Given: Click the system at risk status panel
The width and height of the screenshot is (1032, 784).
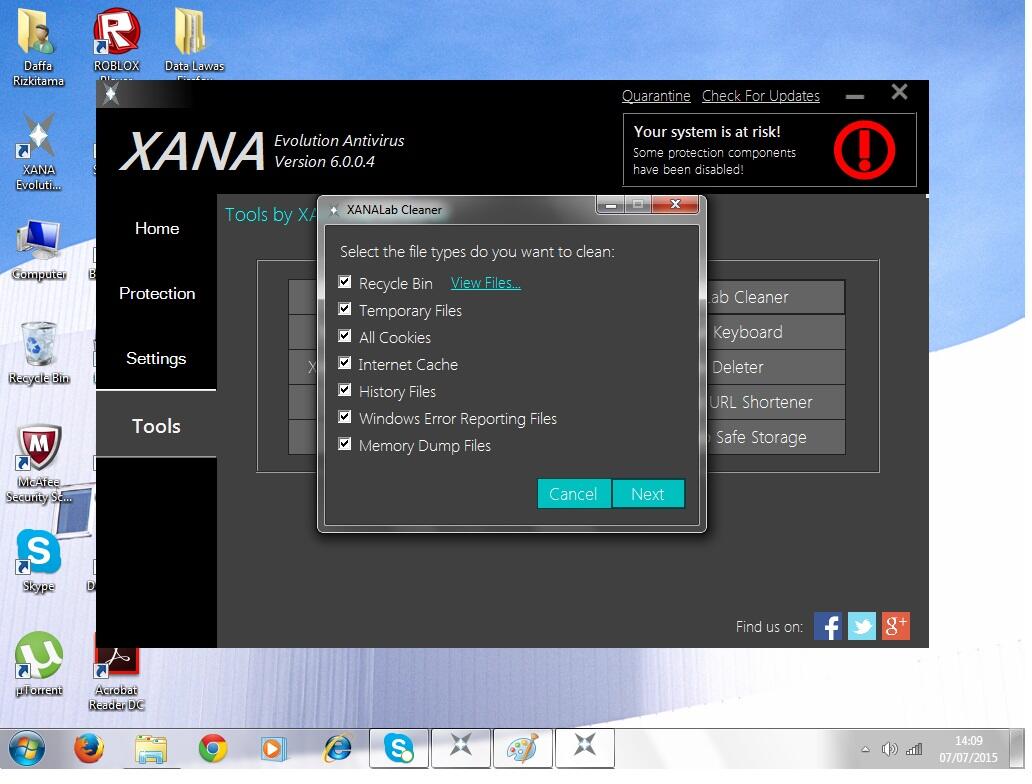Looking at the screenshot, I should [x=769, y=149].
